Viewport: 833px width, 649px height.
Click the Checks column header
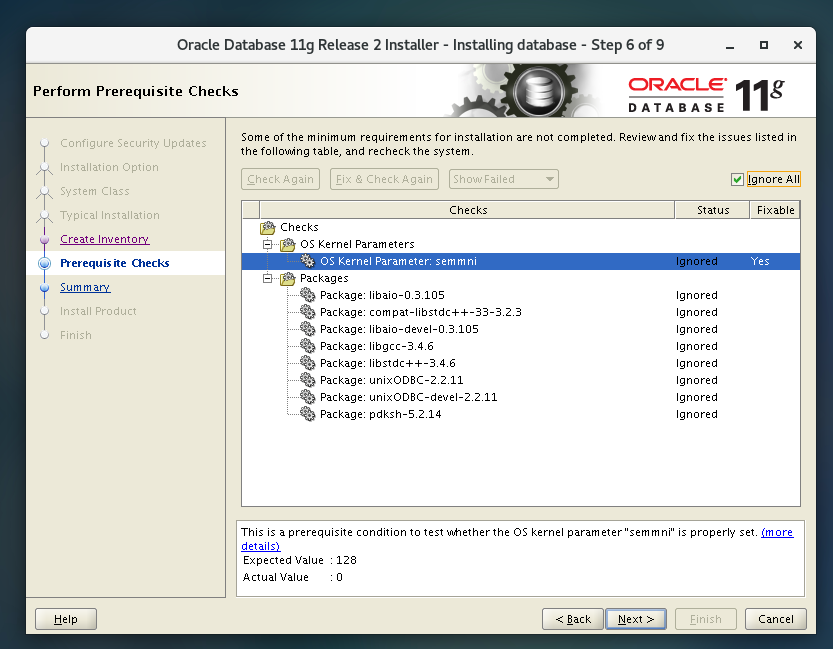468,210
